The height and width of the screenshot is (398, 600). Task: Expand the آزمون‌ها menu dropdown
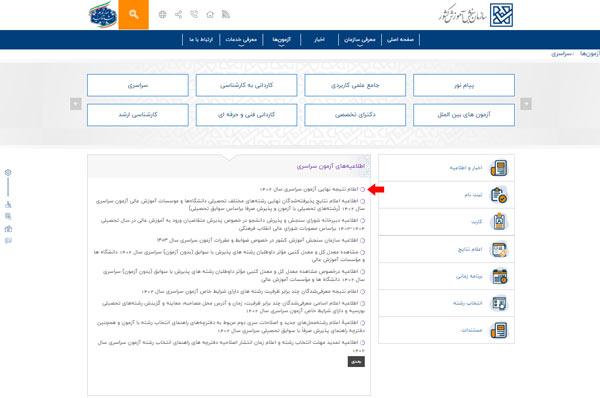(282, 40)
